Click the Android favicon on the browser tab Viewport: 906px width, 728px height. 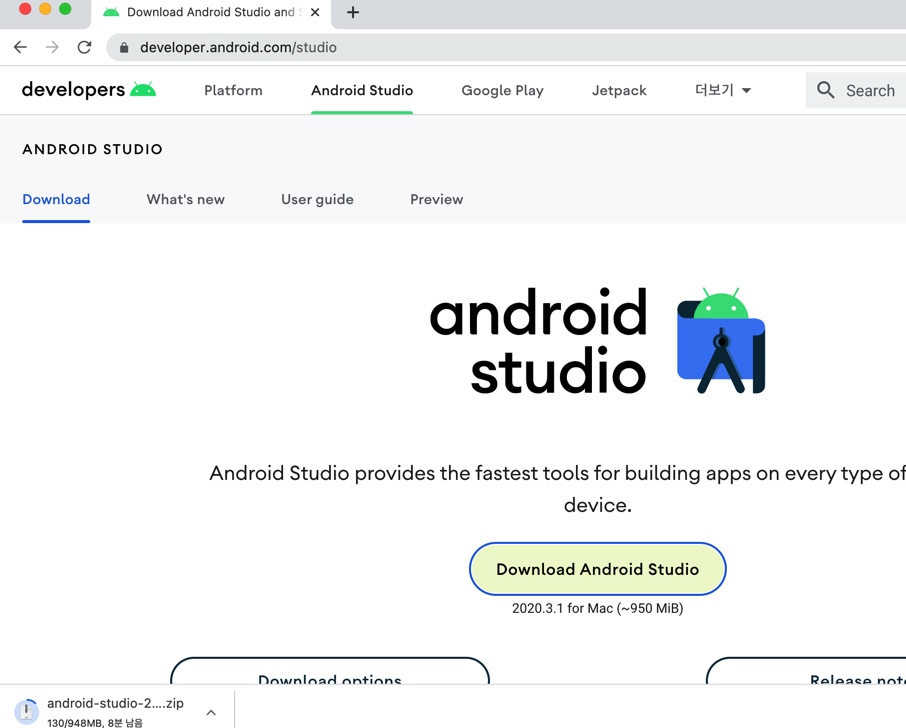tap(111, 12)
